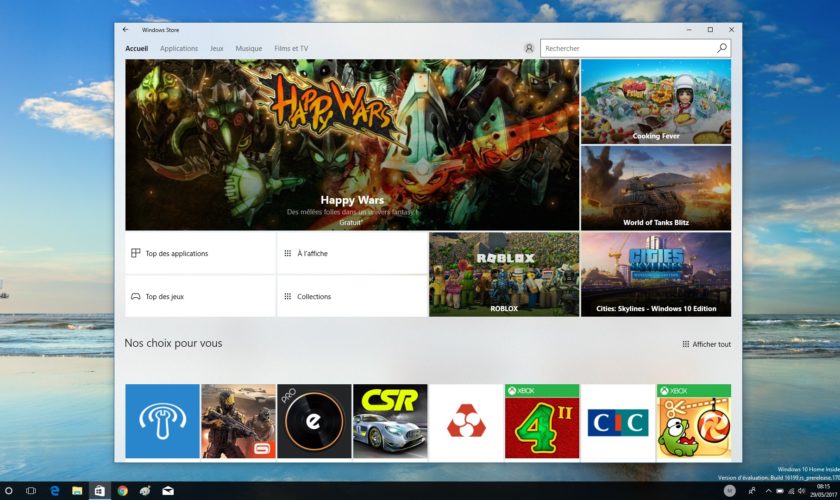The height and width of the screenshot is (500, 840).
Task: Click the Cortana circle on taskbar
Action: [x=9, y=490]
